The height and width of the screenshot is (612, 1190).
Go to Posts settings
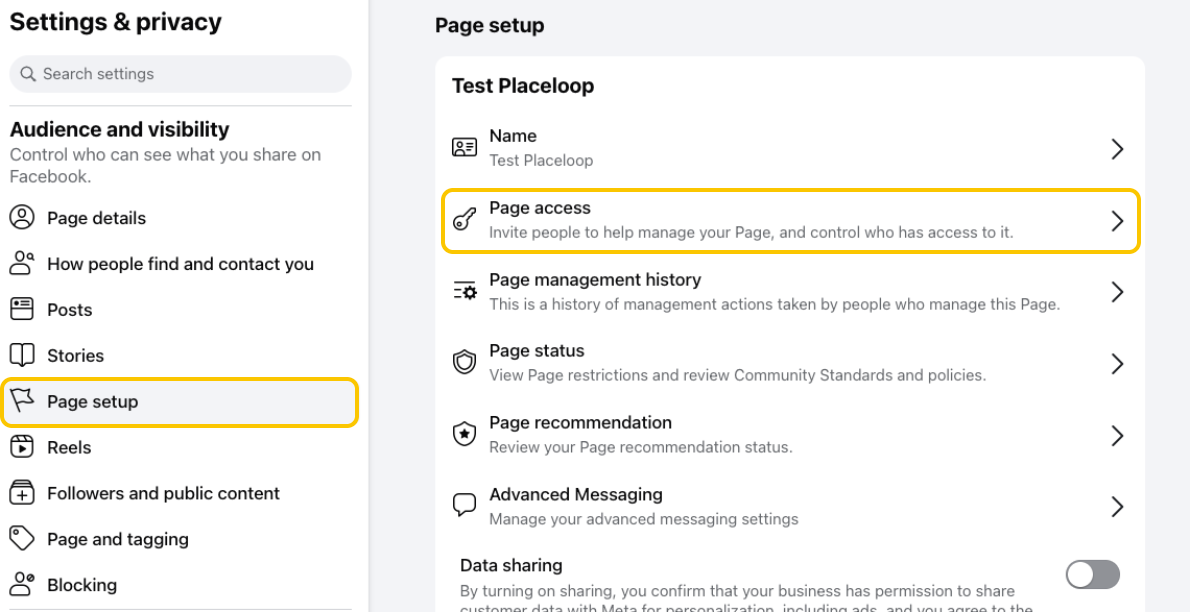(x=179, y=309)
